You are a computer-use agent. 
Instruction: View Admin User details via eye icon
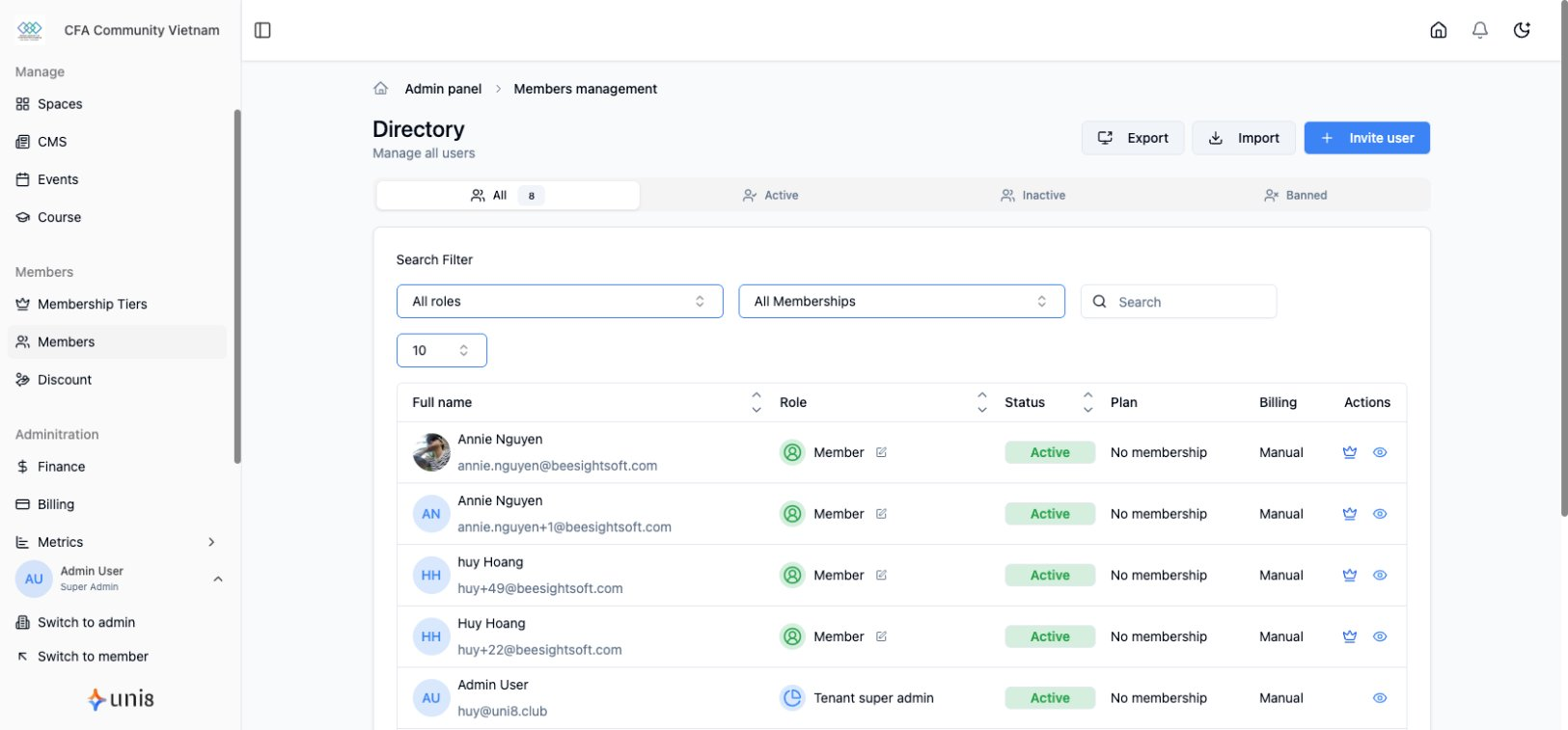(1380, 698)
